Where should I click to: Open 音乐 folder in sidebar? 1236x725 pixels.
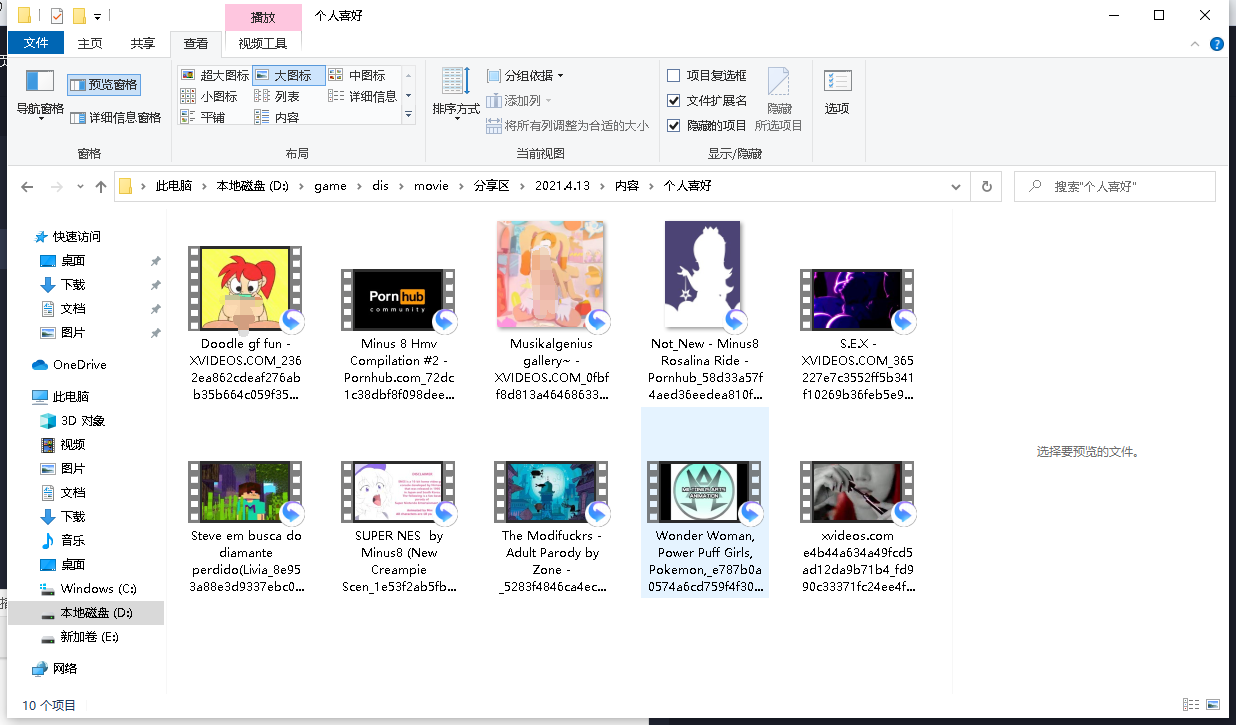point(73,541)
